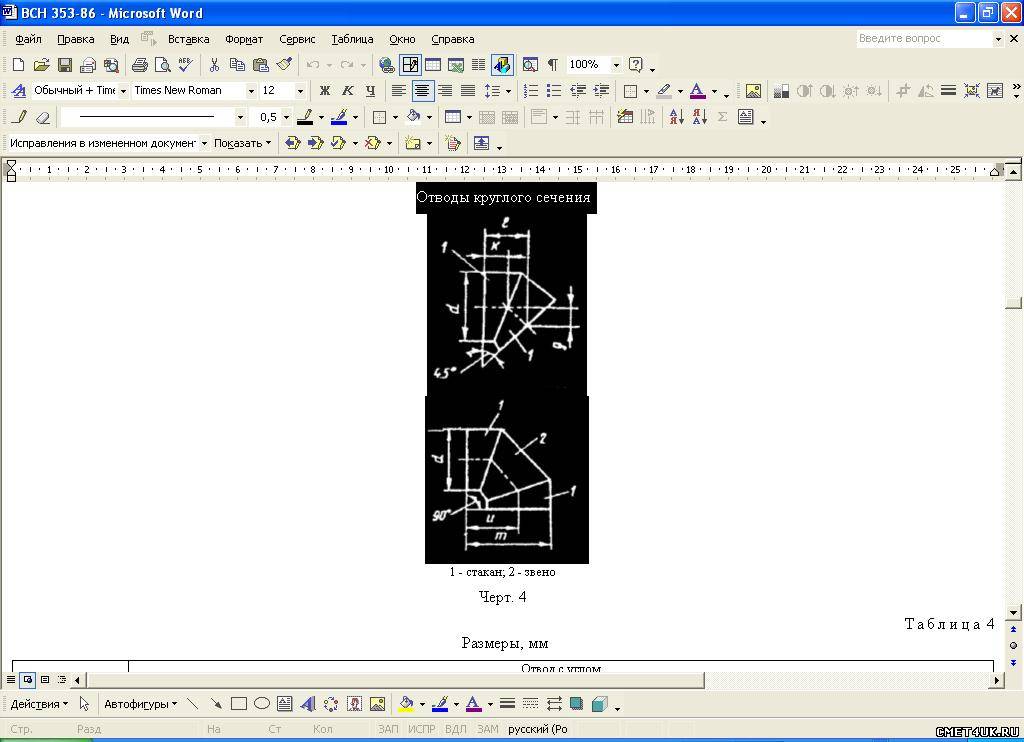Select the Rectangle shape tool
The height and width of the screenshot is (742, 1024).
[239, 704]
